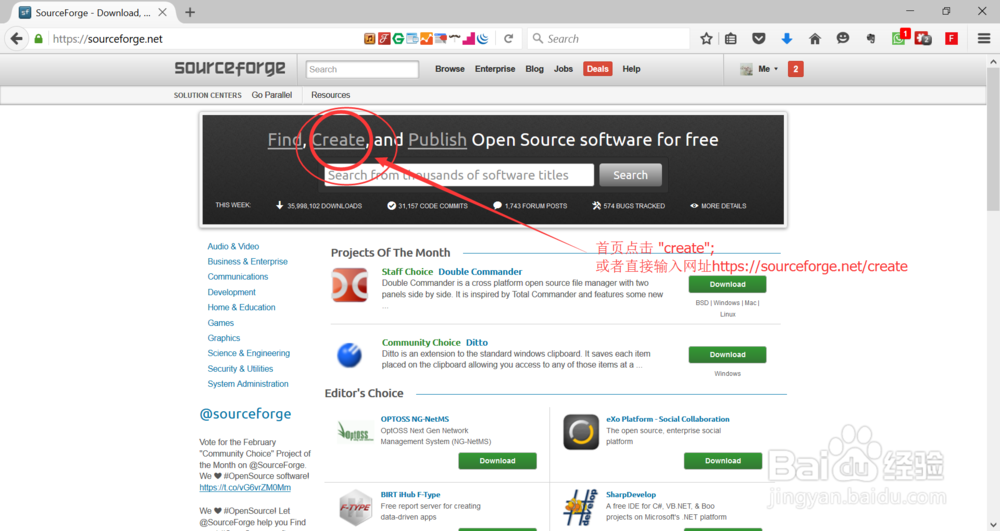Click the orange music note icon in address bar

tap(369, 39)
